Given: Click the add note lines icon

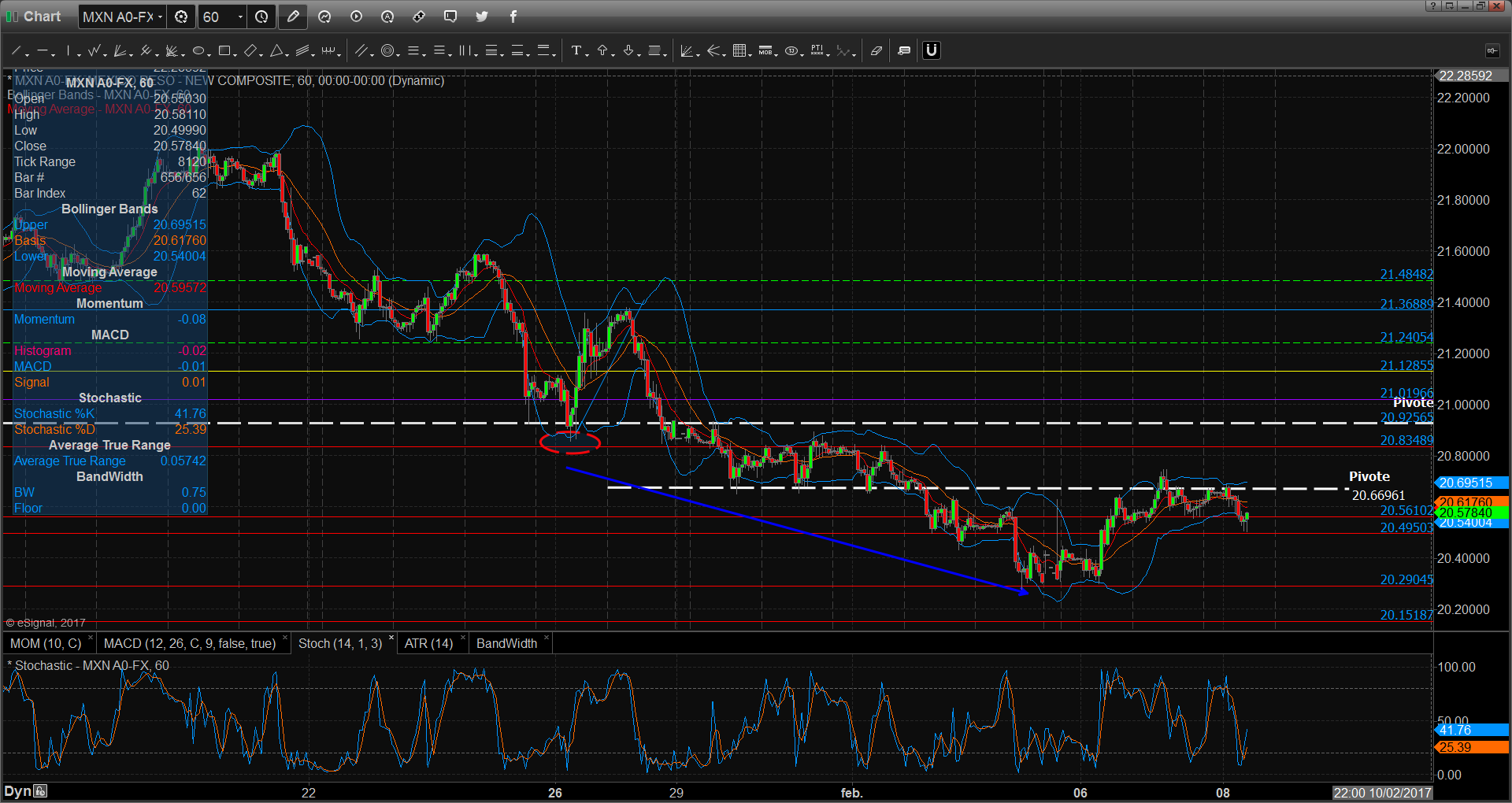Looking at the screenshot, I should pyautogui.click(x=904, y=51).
